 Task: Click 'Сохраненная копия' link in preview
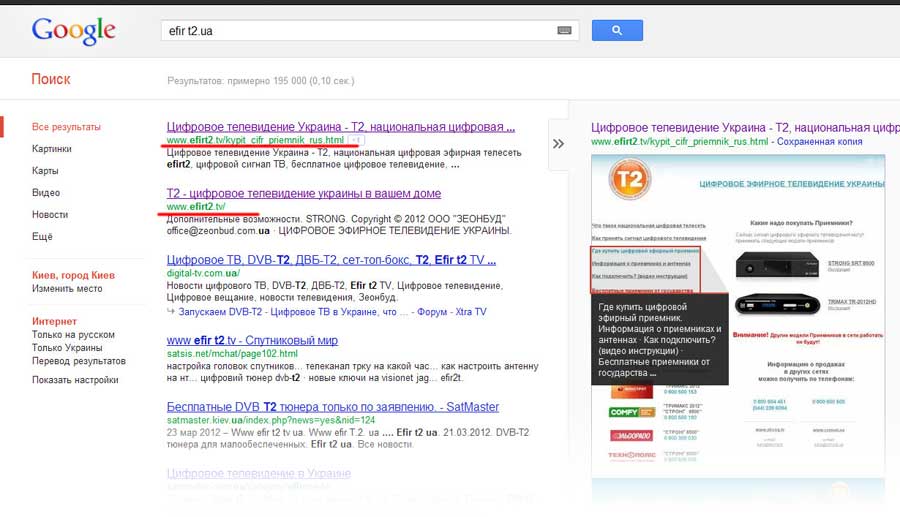click(820, 141)
